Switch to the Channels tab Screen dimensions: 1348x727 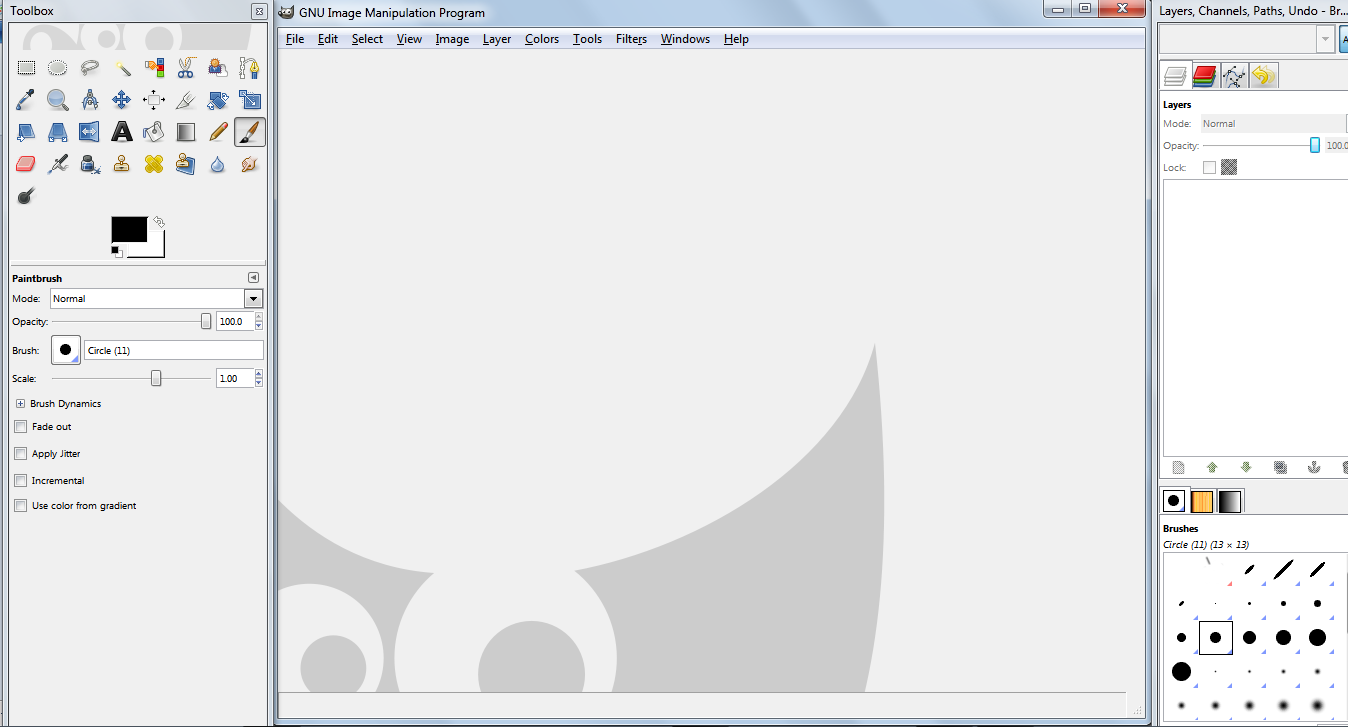(1205, 75)
